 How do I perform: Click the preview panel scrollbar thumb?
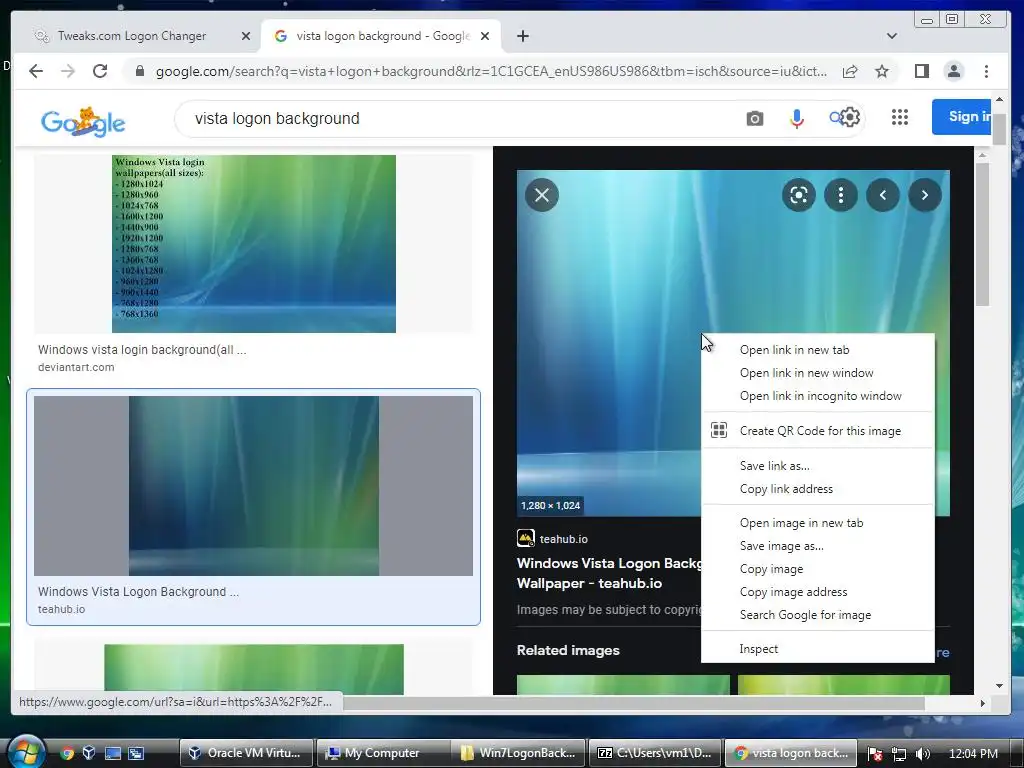coord(982,234)
